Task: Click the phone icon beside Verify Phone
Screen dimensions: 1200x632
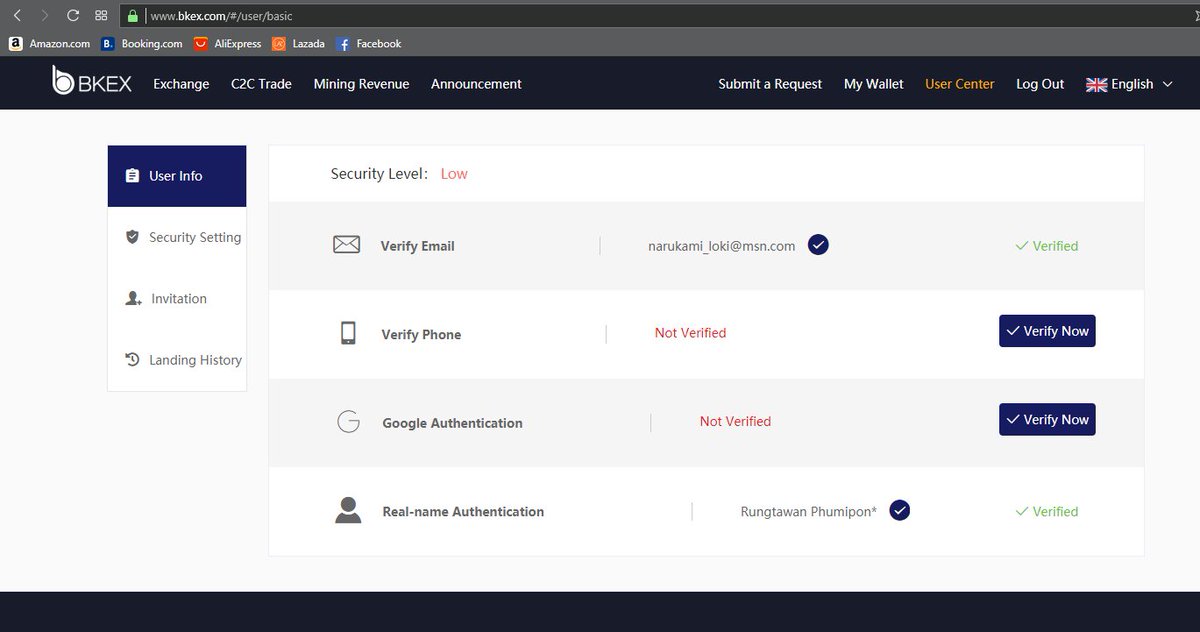Action: [x=348, y=333]
